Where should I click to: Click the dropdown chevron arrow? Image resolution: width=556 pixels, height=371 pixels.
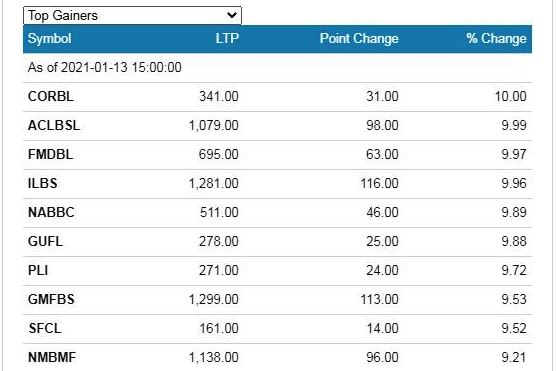point(232,15)
